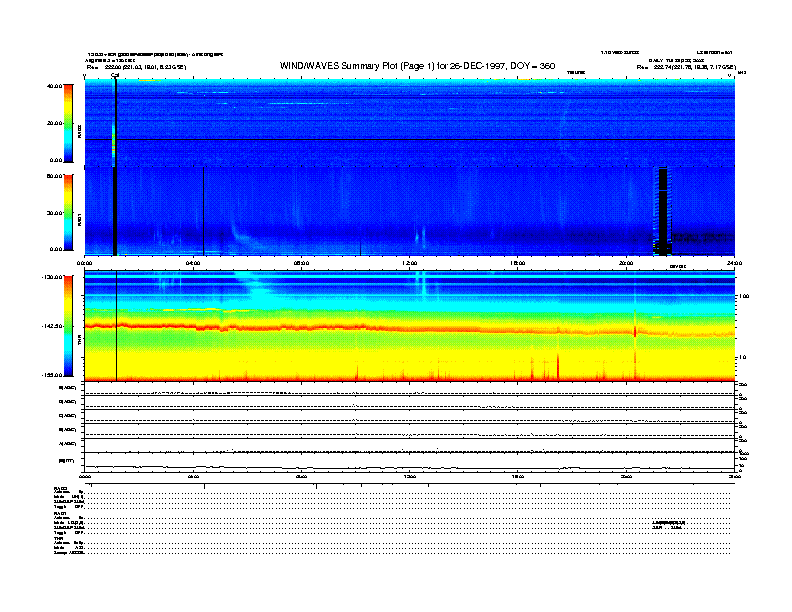Image resolution: width=792 pixels, height=612 pixels.
Task: Click the 08:00 tick label under RAD1 spectrogram
Action: 301,263
